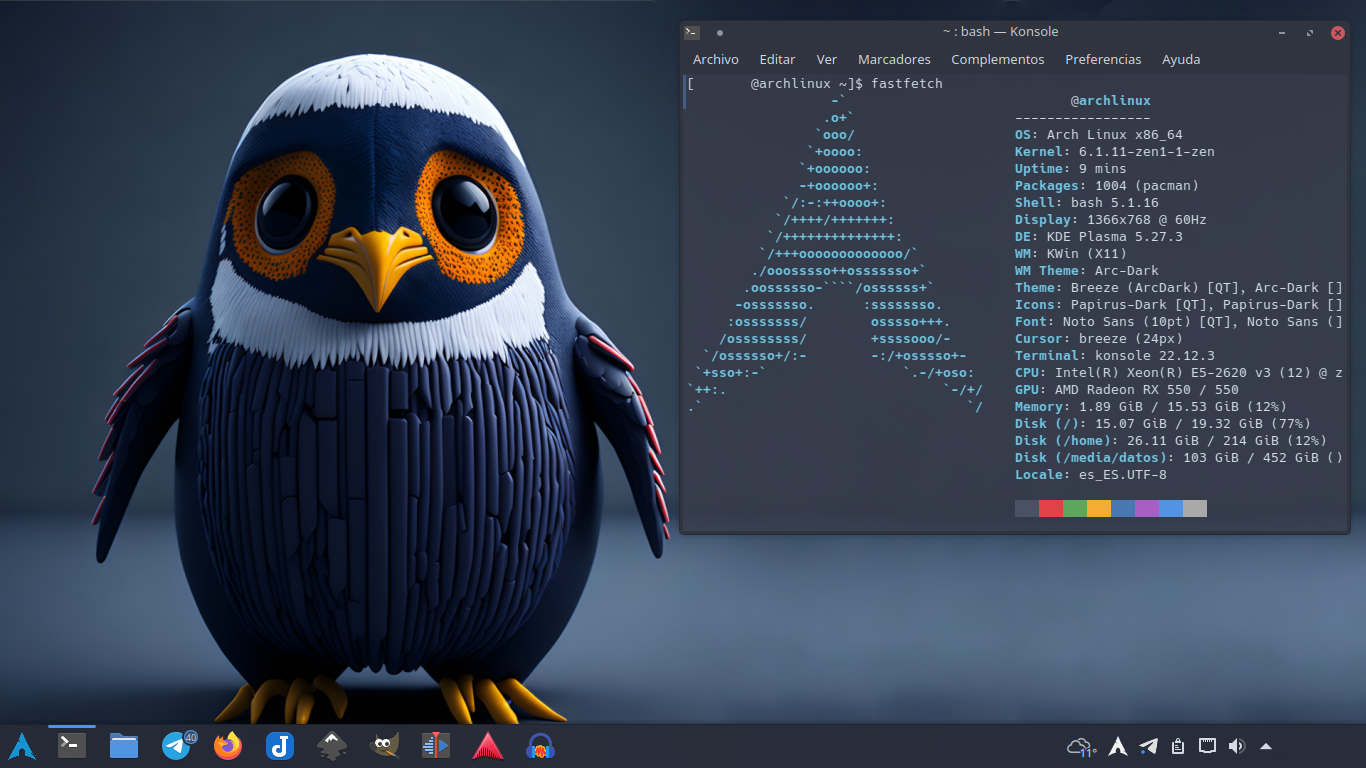
Task: Open Telegram with 40 unread badge
Action: coord(178,745)
